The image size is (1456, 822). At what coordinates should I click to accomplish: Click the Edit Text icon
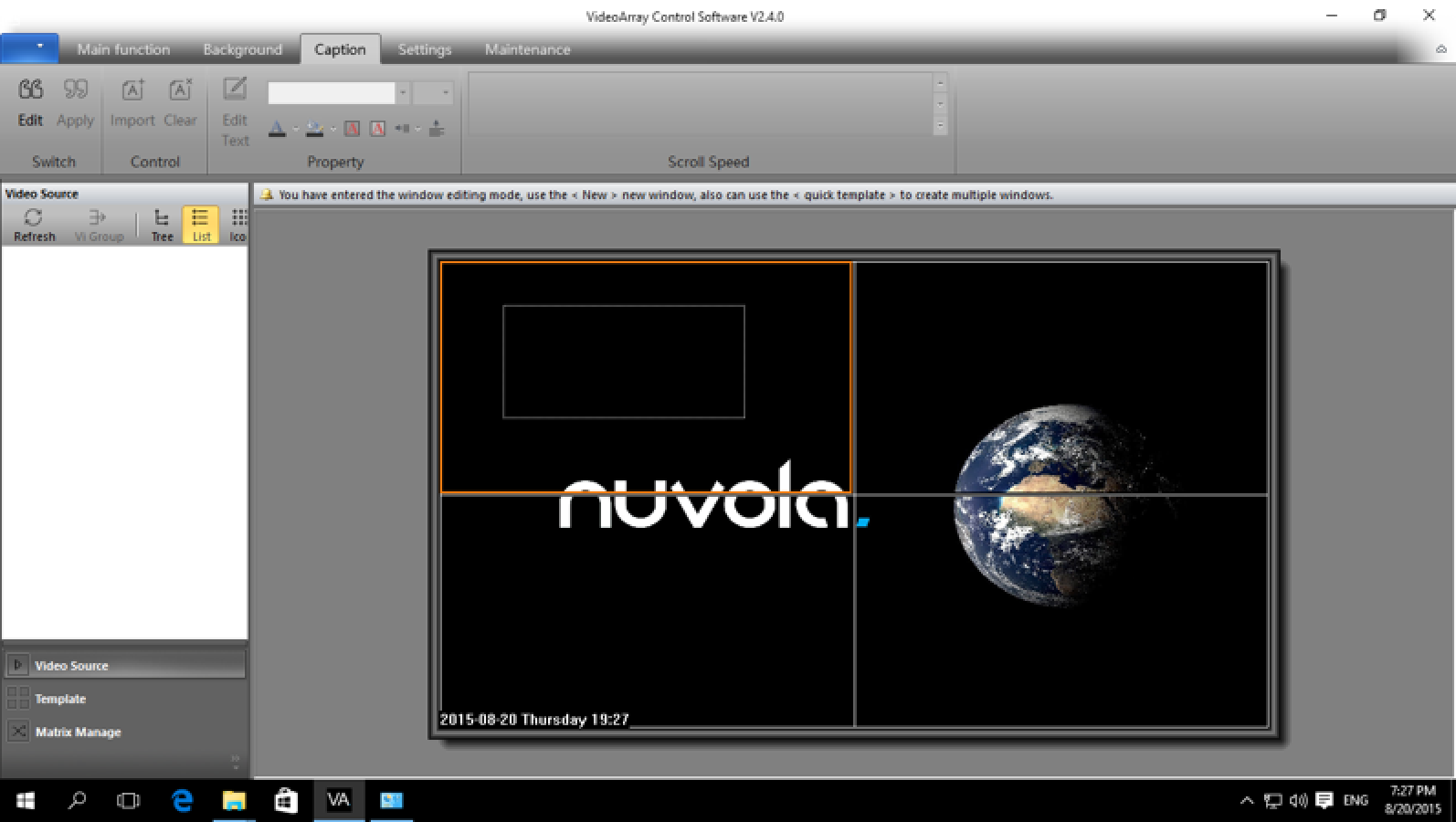point(235,89)
